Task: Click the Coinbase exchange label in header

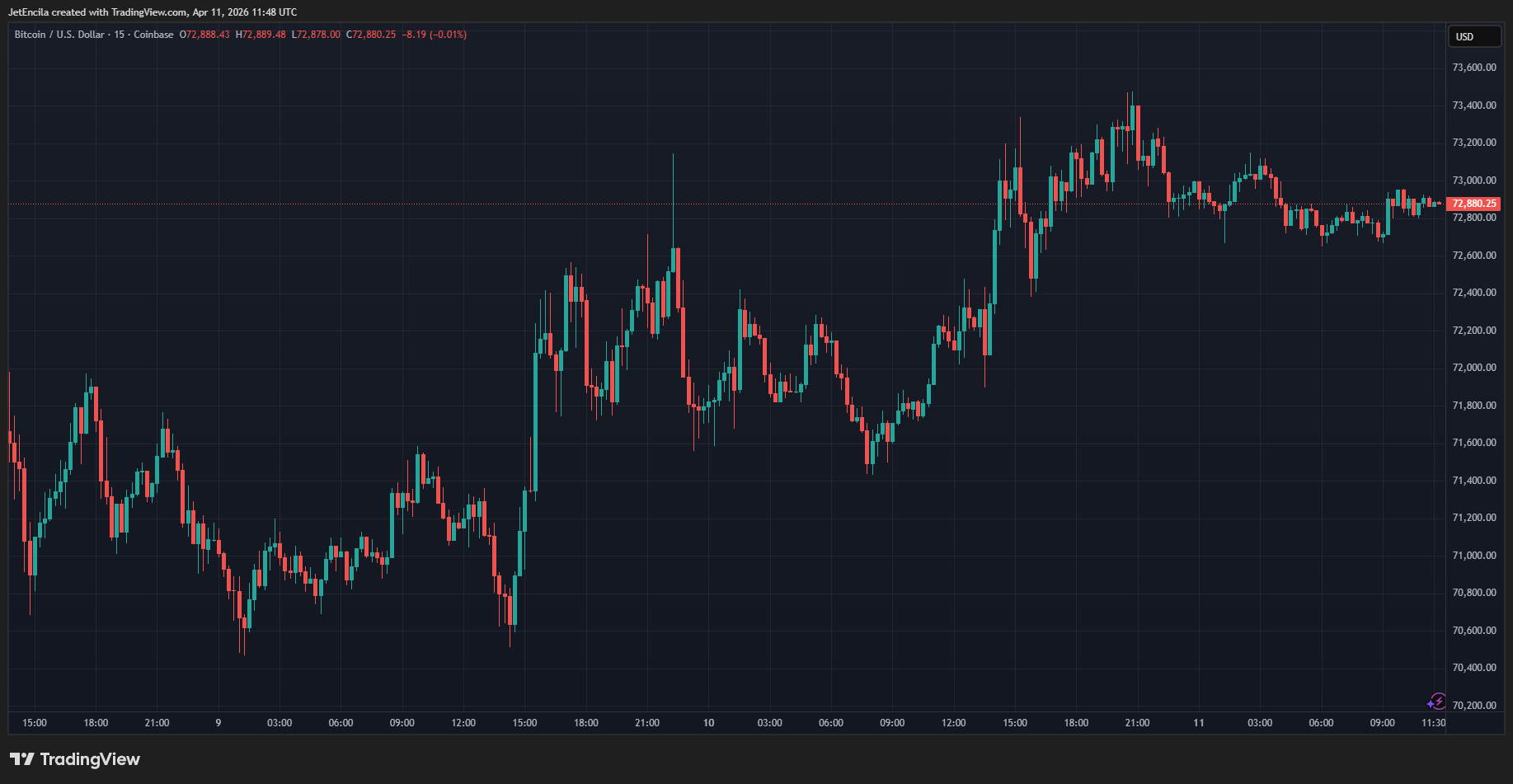Action: pyautogui.click(x=153, y=35)
